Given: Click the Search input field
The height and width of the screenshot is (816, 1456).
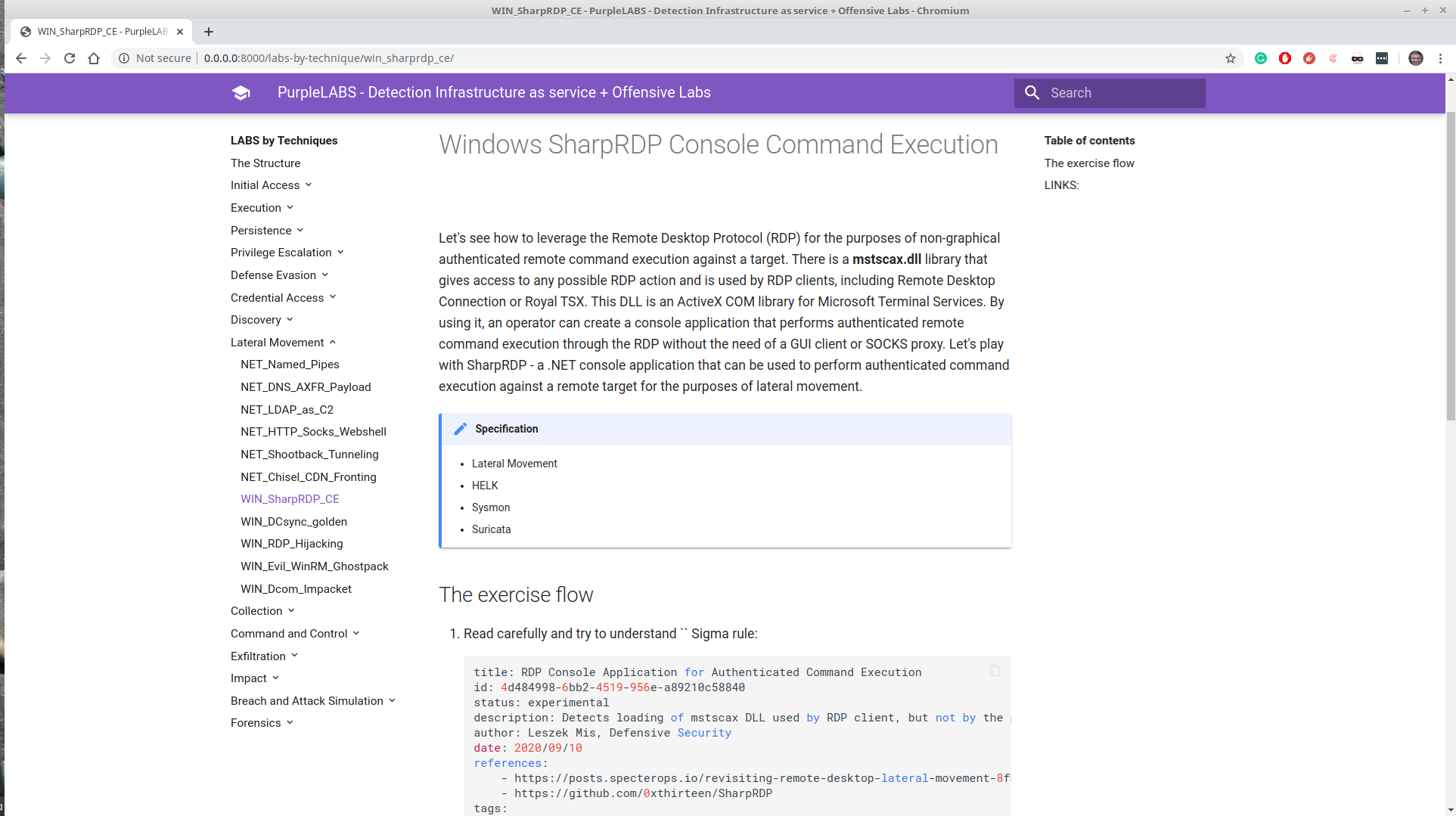Looking at the screenshot, I should [x=1110, y=93].
